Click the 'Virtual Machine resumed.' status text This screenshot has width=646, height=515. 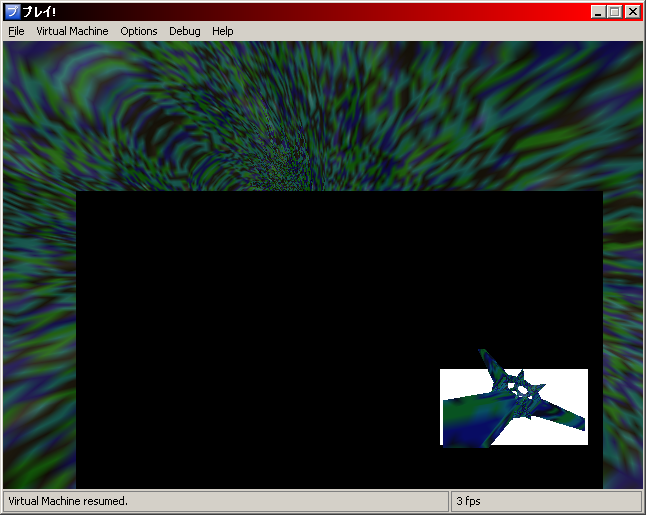point(68,501)
